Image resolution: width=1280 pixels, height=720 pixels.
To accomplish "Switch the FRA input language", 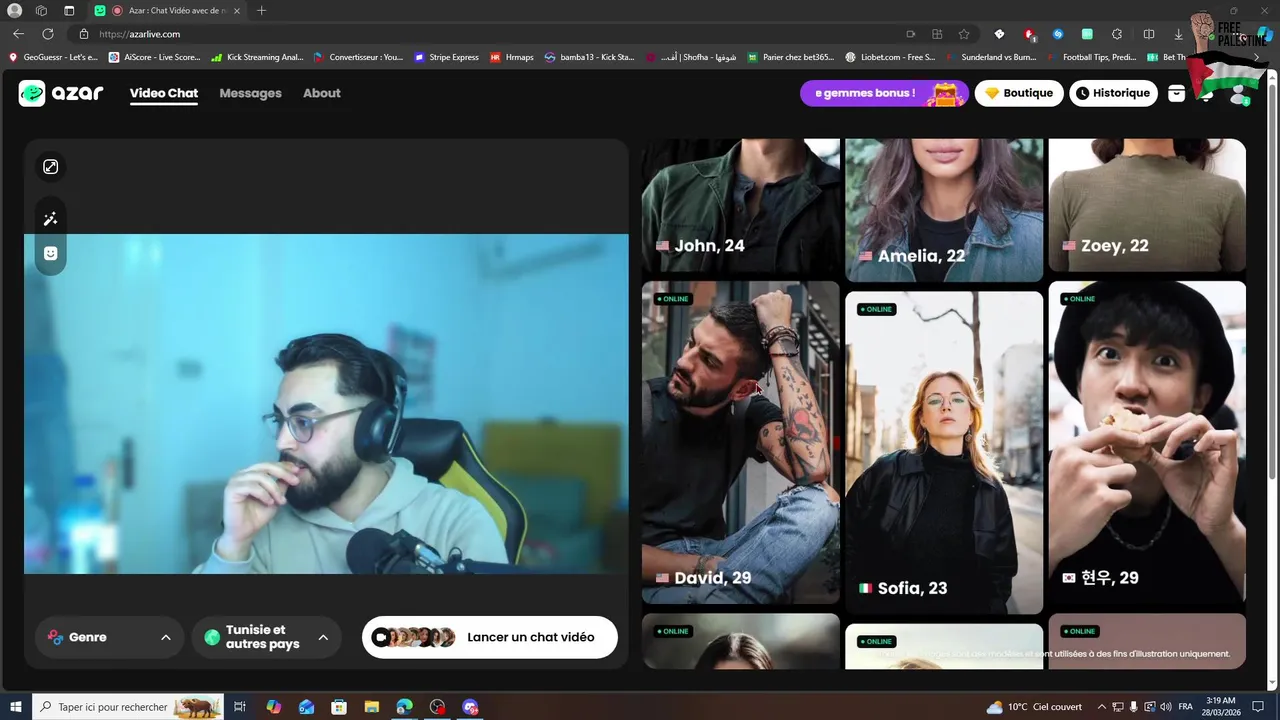I will [1185, 707].
